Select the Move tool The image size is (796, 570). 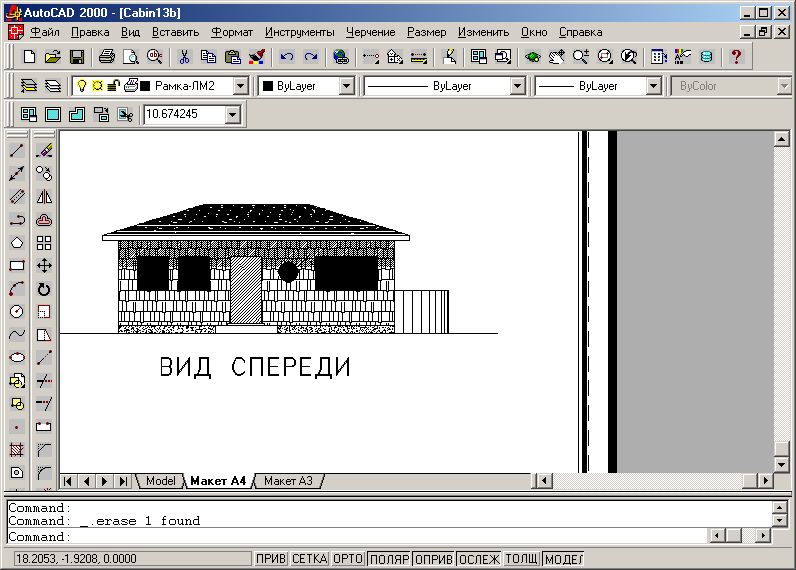(44, 265)
